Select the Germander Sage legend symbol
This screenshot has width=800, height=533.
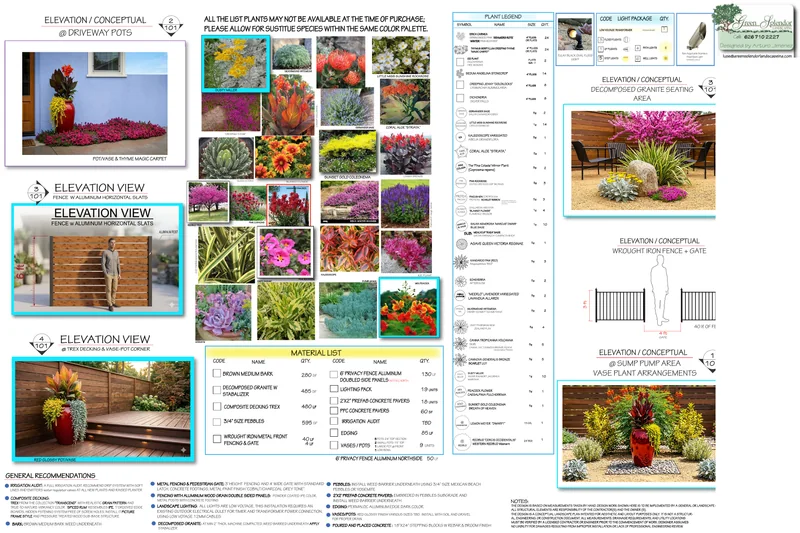[461, 112]
